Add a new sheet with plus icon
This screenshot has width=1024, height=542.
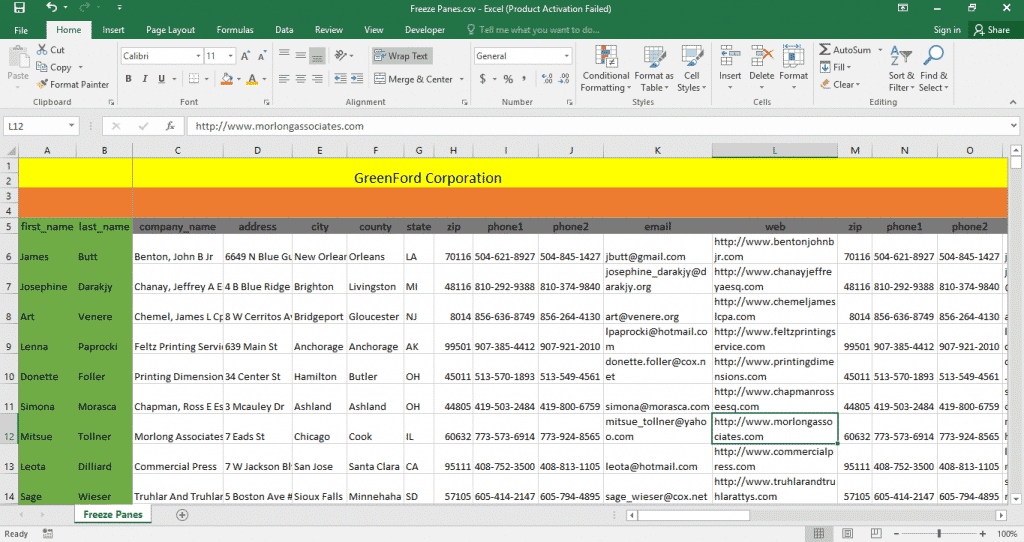(182, 514)
